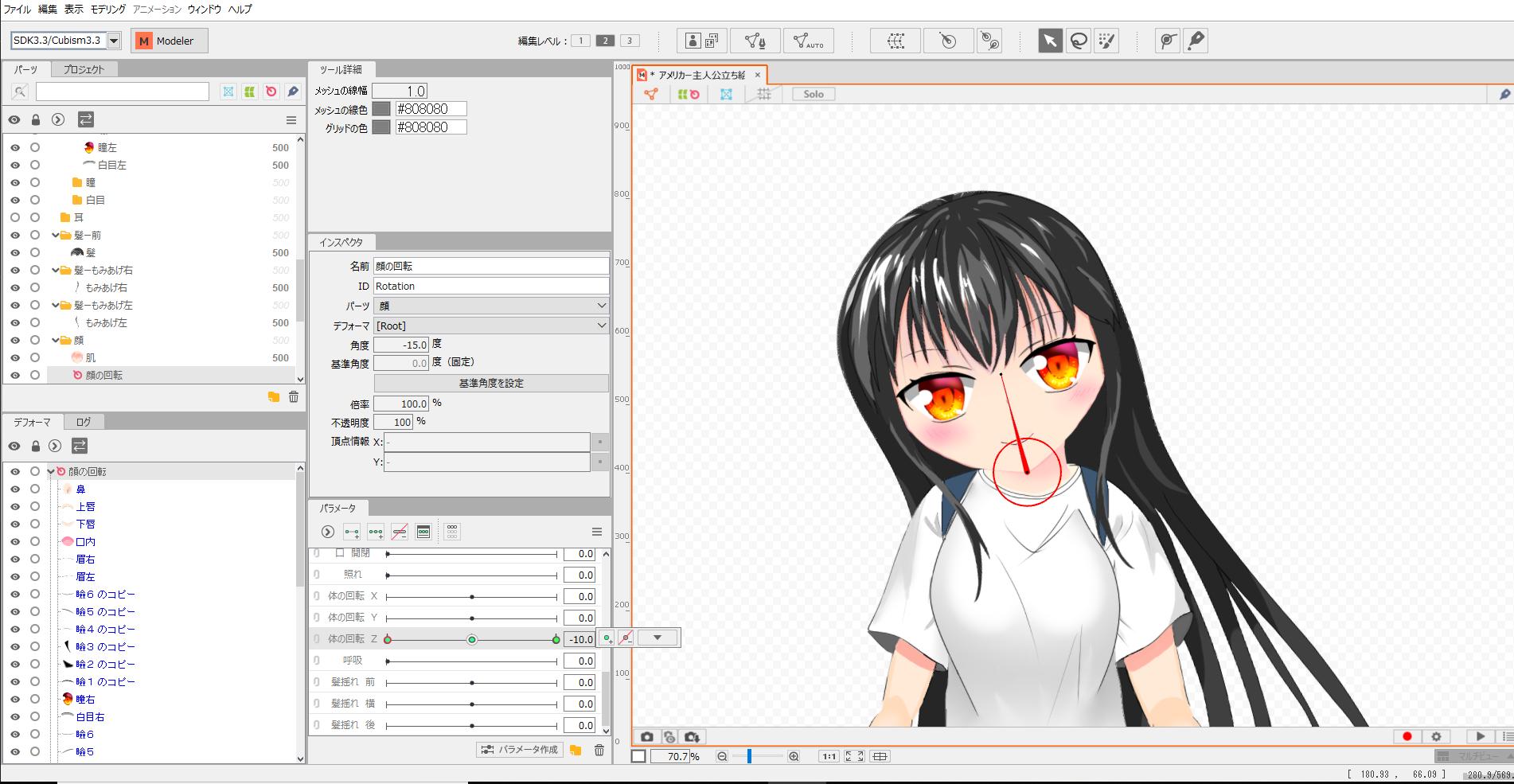Screen dimensions: 1514x784
Task: Click the search icon in parts panel
Action: pos(20,92)
